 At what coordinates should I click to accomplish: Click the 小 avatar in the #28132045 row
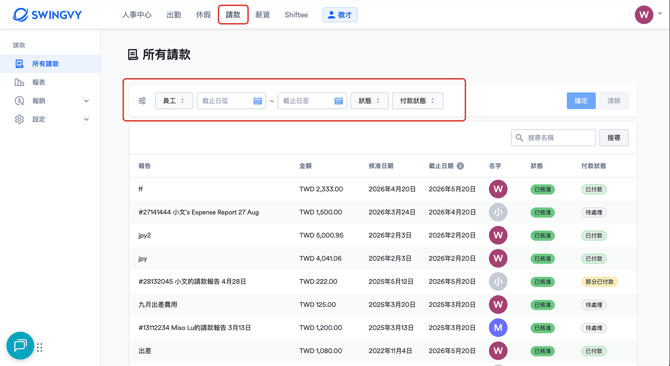pos(498,281)
